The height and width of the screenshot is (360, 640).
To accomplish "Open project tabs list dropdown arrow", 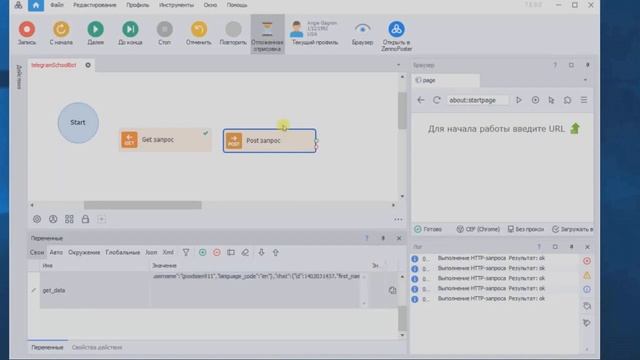I will point(398,65).
